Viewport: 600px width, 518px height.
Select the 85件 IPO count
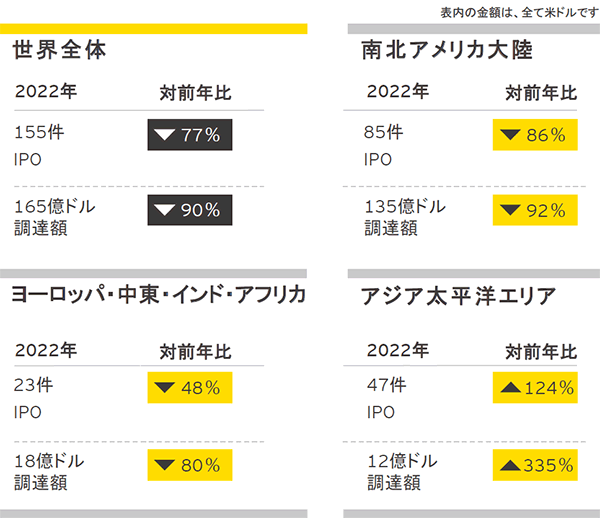point(385,132)
